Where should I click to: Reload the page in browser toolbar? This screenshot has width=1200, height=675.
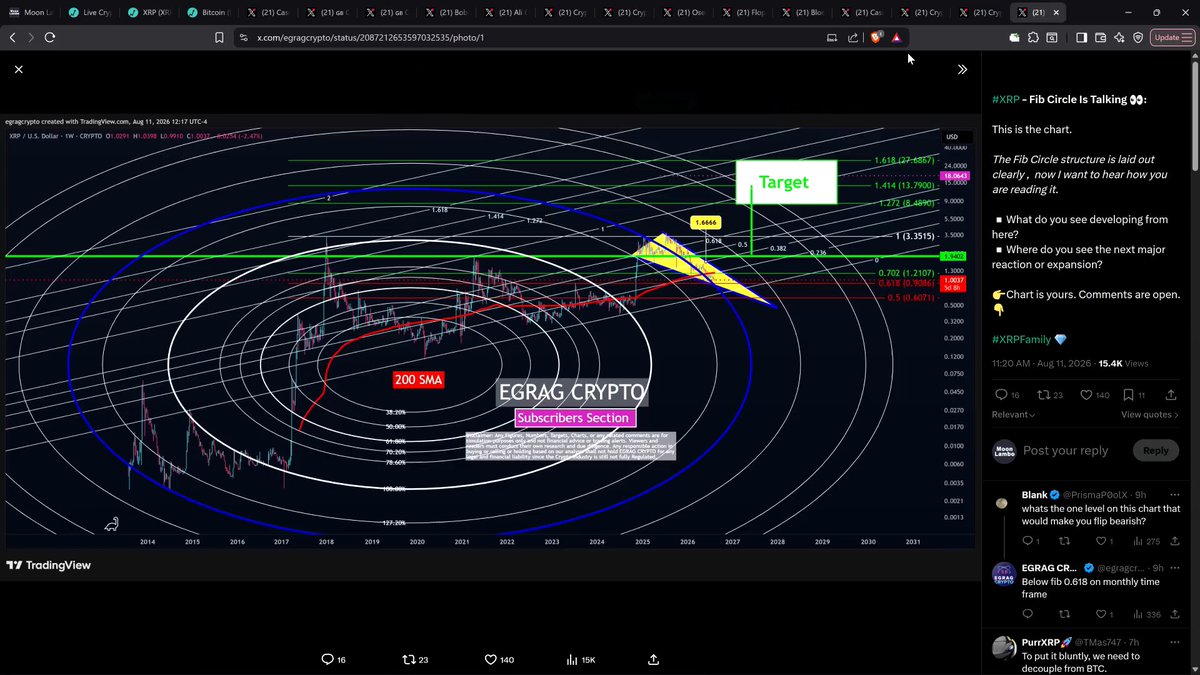click(50, 37)
